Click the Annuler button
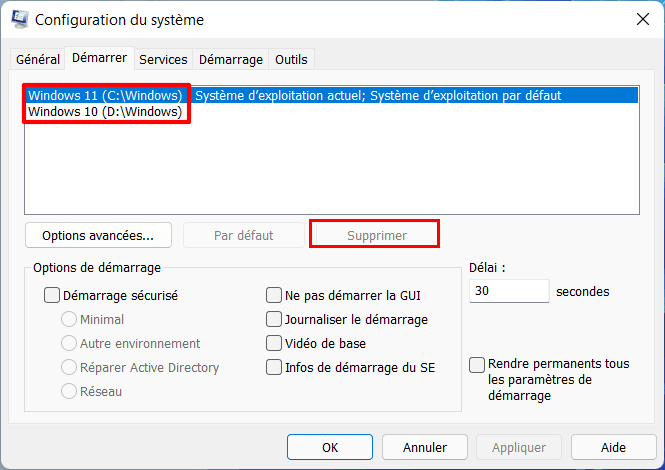Image resolution: width=665 pixels, height=470 pixels. tap(425, 447)
